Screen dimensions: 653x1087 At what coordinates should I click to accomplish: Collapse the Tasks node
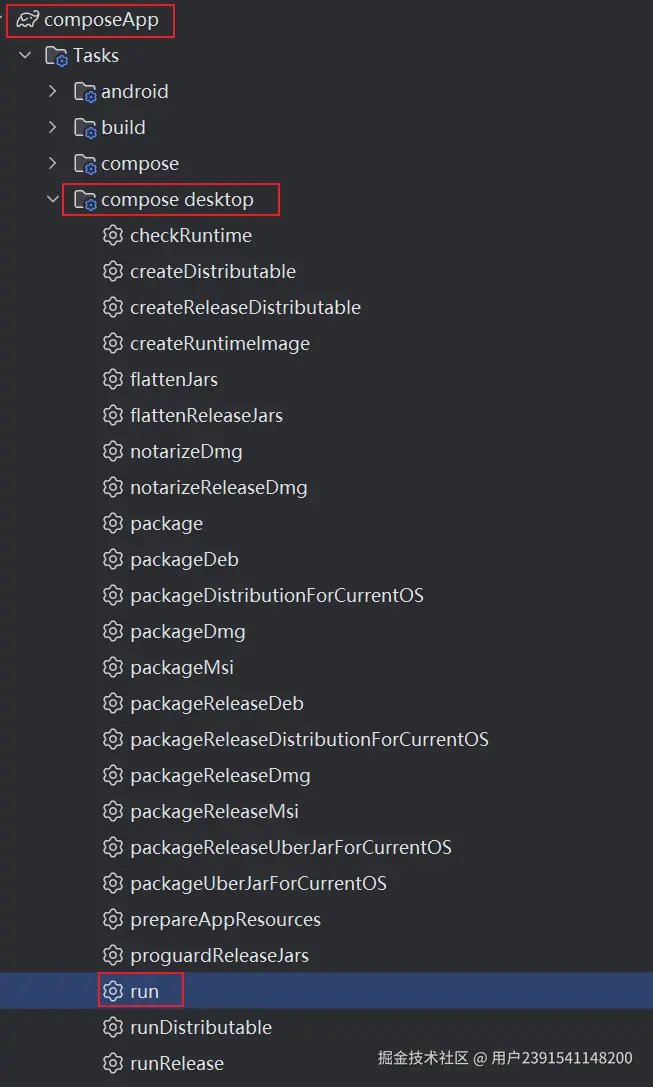[25, 56]
